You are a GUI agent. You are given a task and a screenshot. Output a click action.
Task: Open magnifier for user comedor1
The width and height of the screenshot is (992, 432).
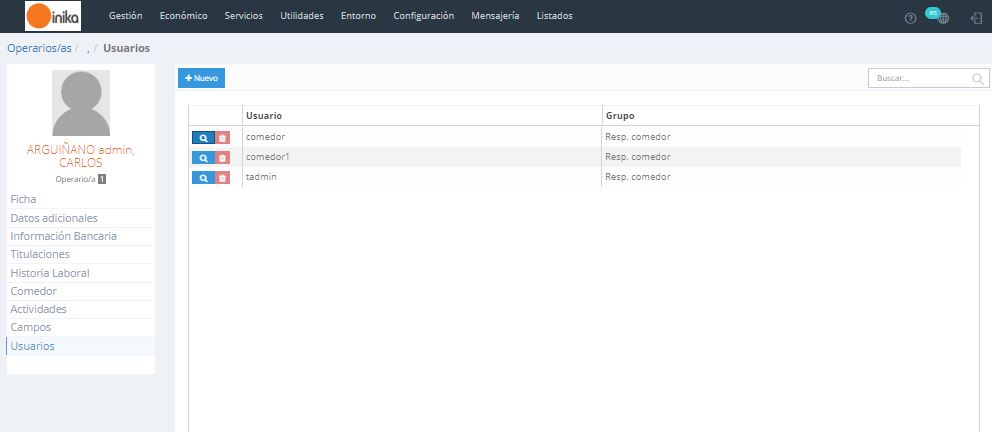[203, 157]
